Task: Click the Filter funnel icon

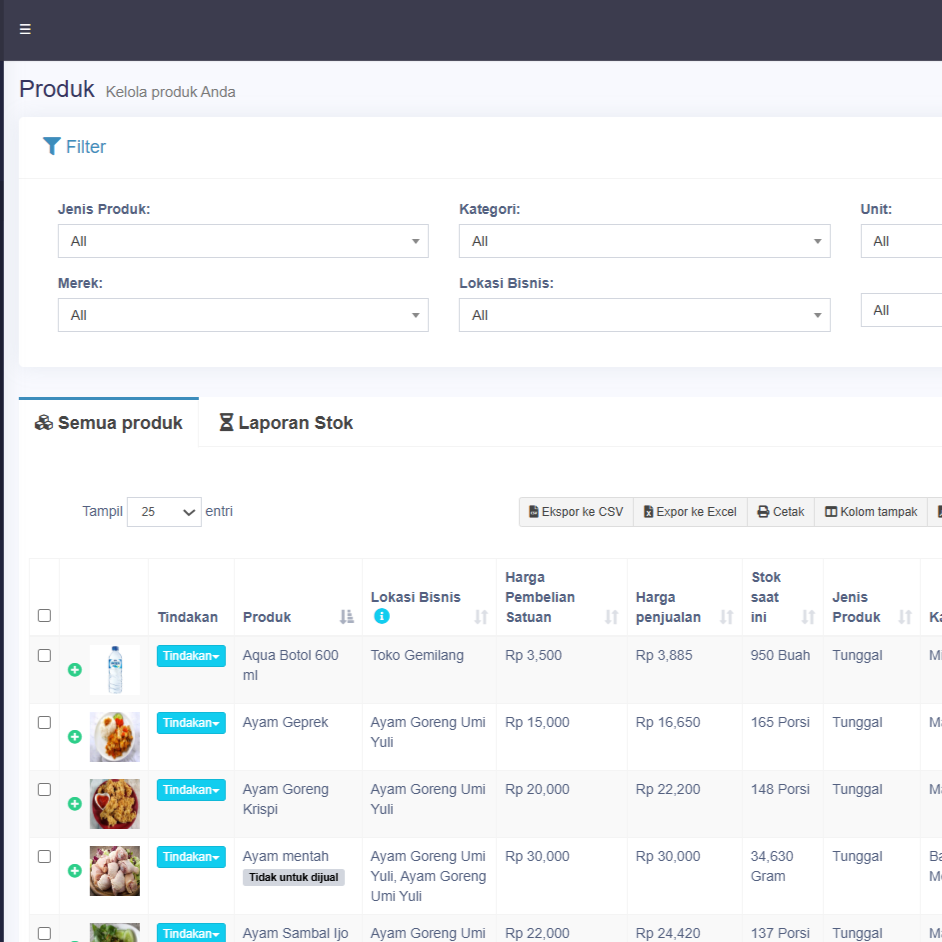Action: pyautogui.click(x=52, y=146)
